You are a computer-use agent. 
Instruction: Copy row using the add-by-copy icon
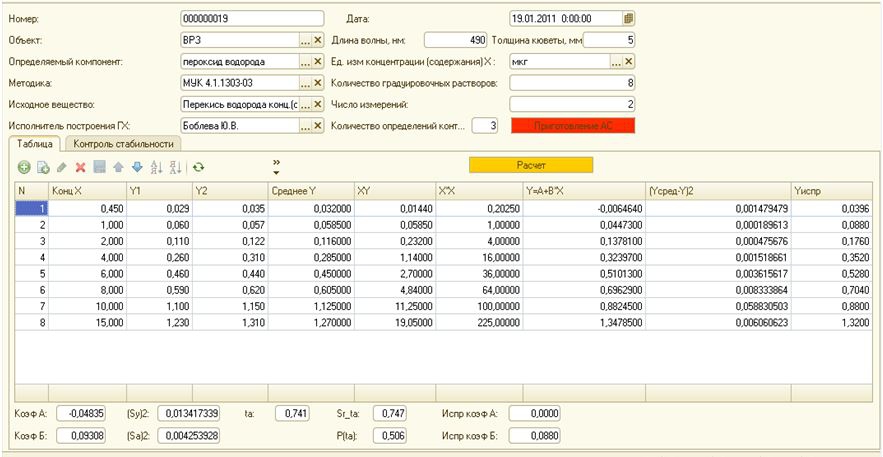(x=43, y=167)
